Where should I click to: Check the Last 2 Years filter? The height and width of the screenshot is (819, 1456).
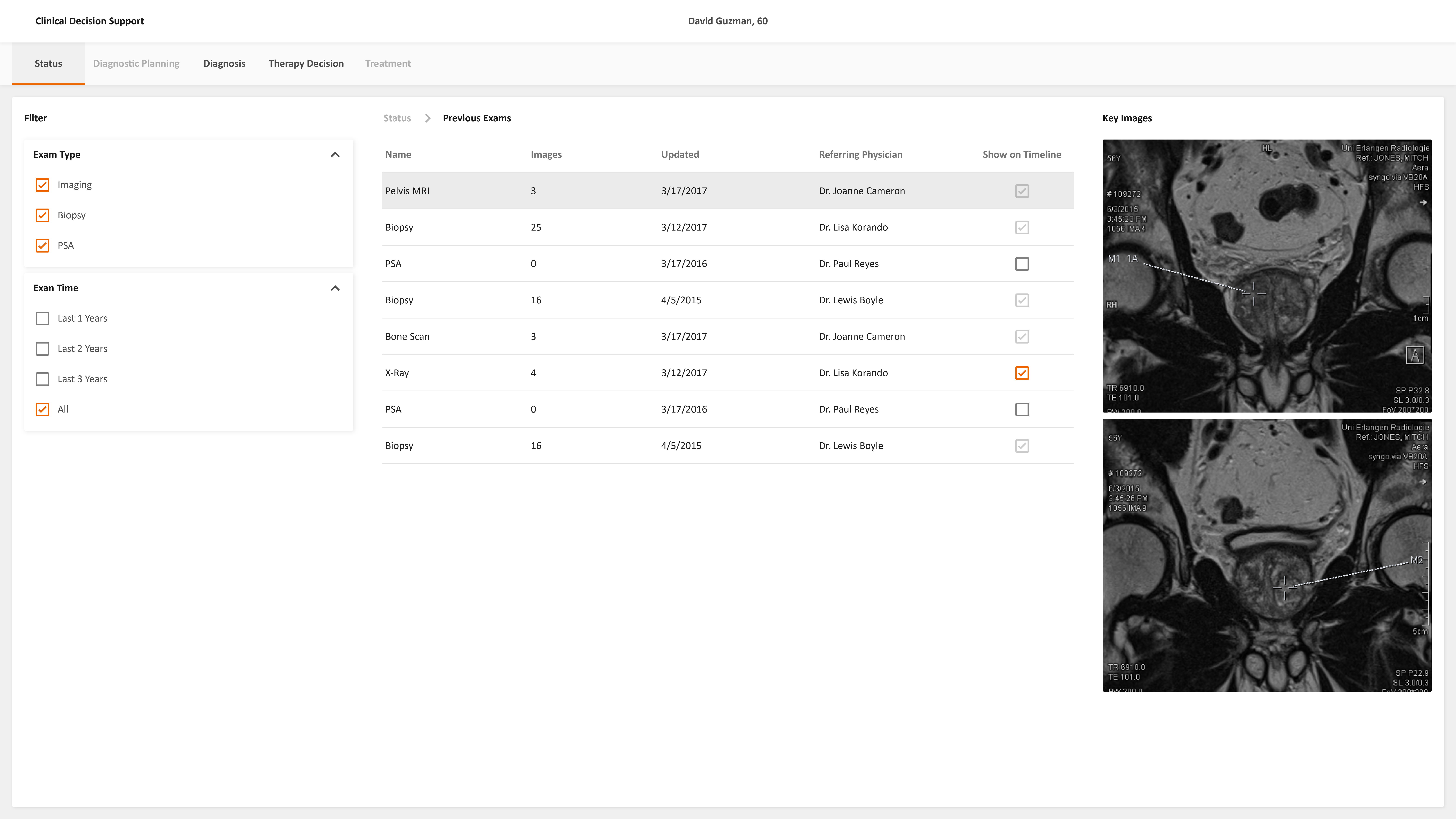[42, 349]
